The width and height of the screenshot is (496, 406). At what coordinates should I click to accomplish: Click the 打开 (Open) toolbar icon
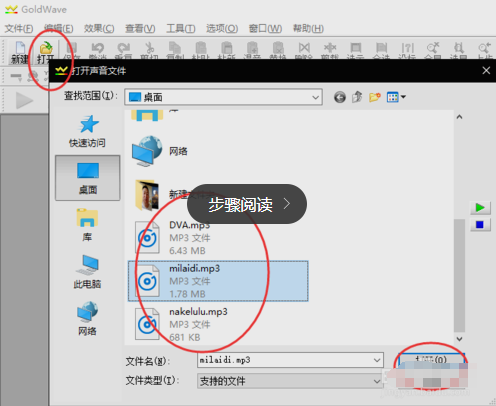(x=46, y=52)
